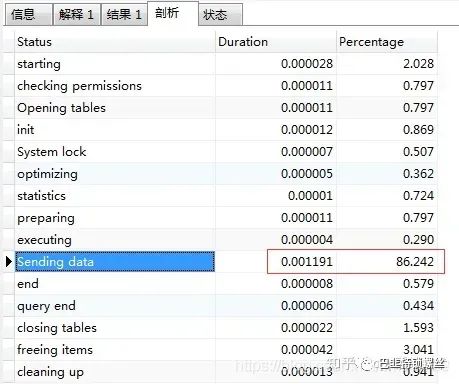
Task: Select the 'init' status cell
Action: [x=115, y=130]
